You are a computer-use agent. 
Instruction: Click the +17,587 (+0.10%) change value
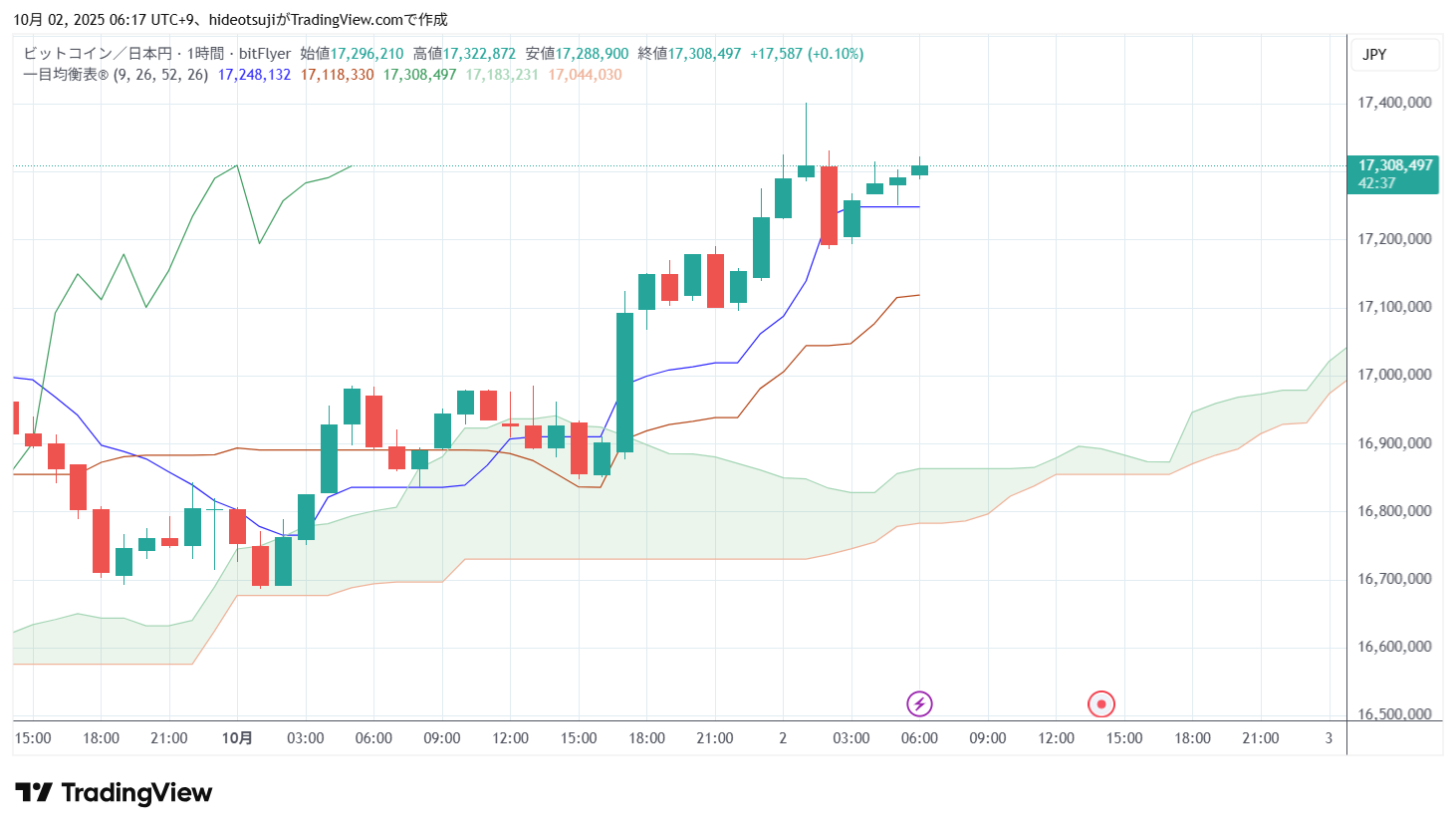click(807, 54)
